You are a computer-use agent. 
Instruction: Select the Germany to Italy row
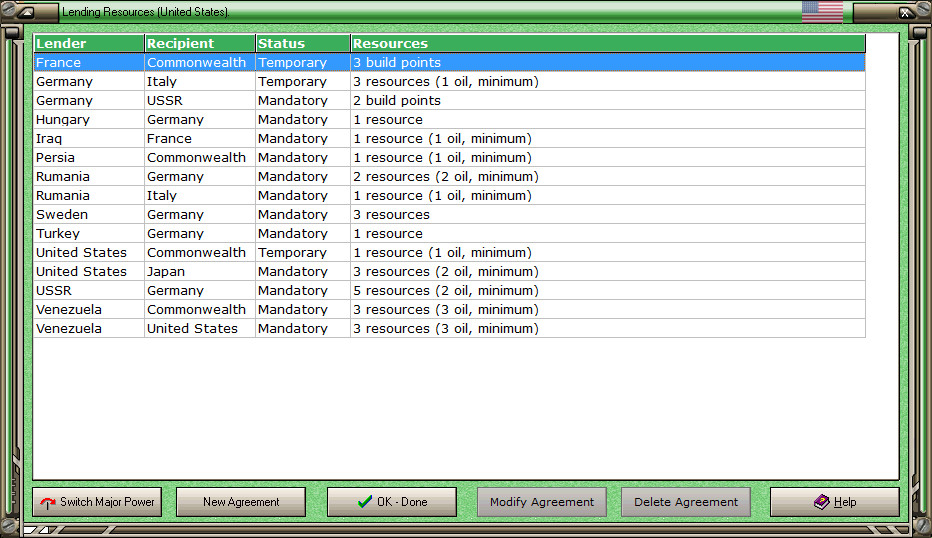point(449,81)
